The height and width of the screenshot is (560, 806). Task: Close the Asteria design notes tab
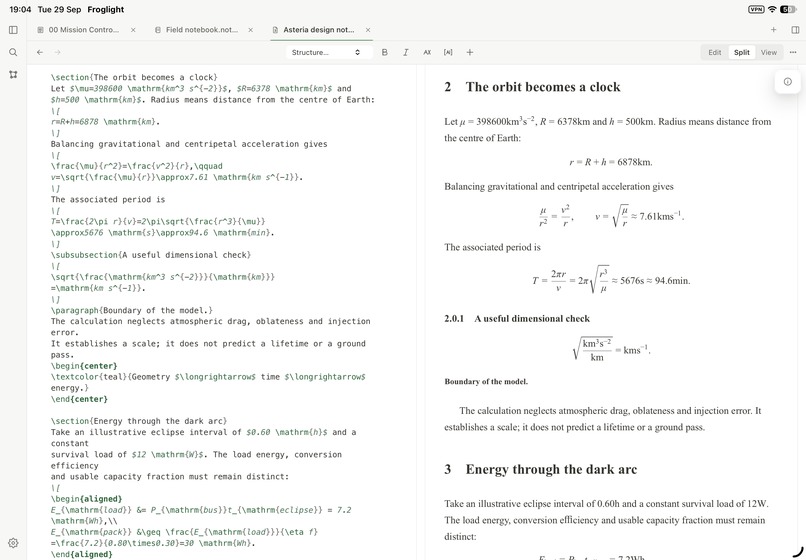[x=368, y=30]
